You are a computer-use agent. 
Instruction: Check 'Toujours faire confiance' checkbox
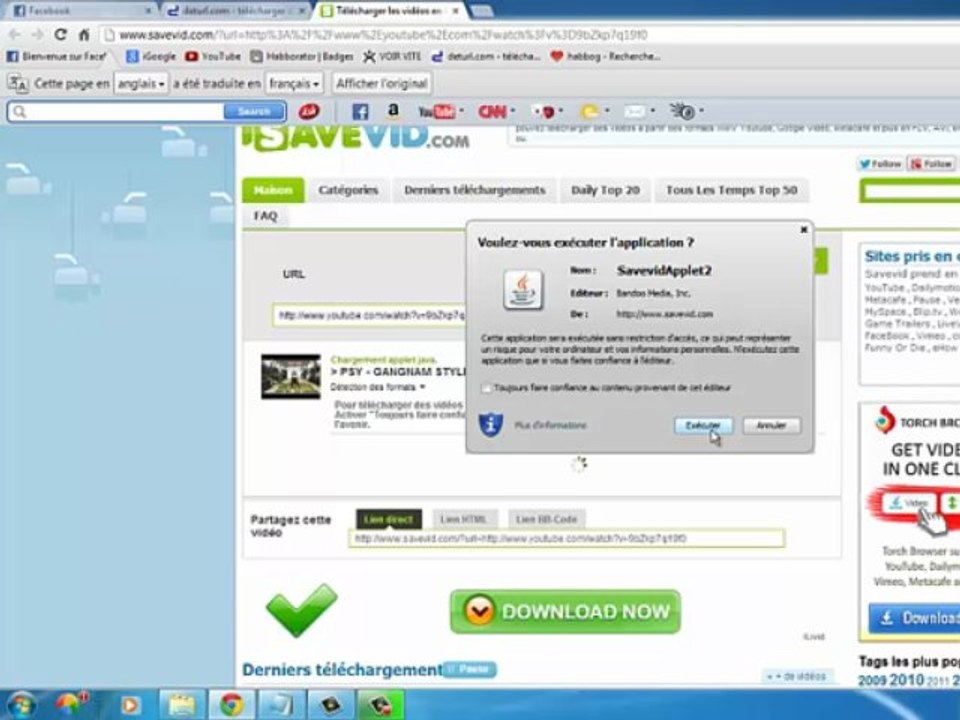(486, 388)
